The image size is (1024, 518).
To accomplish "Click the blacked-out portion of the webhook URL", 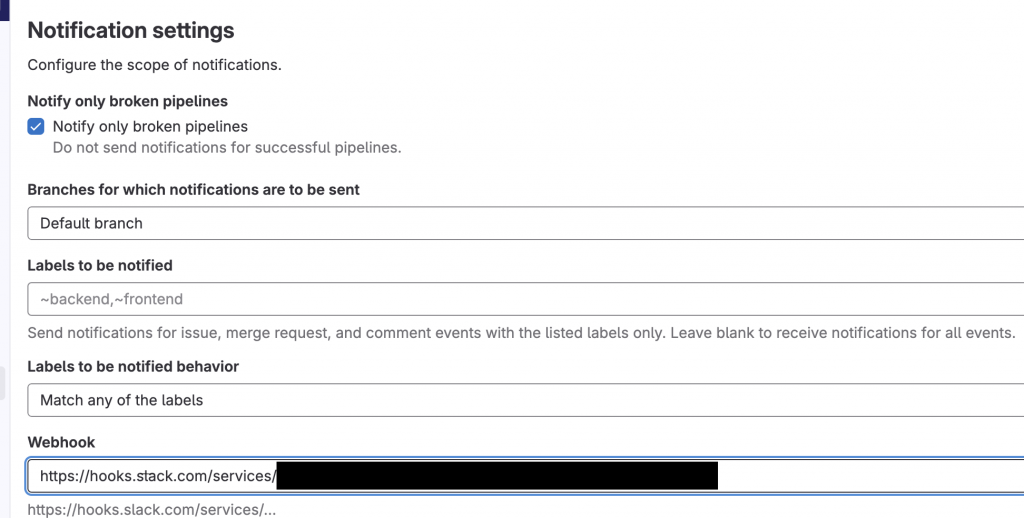I will (497, 476).
